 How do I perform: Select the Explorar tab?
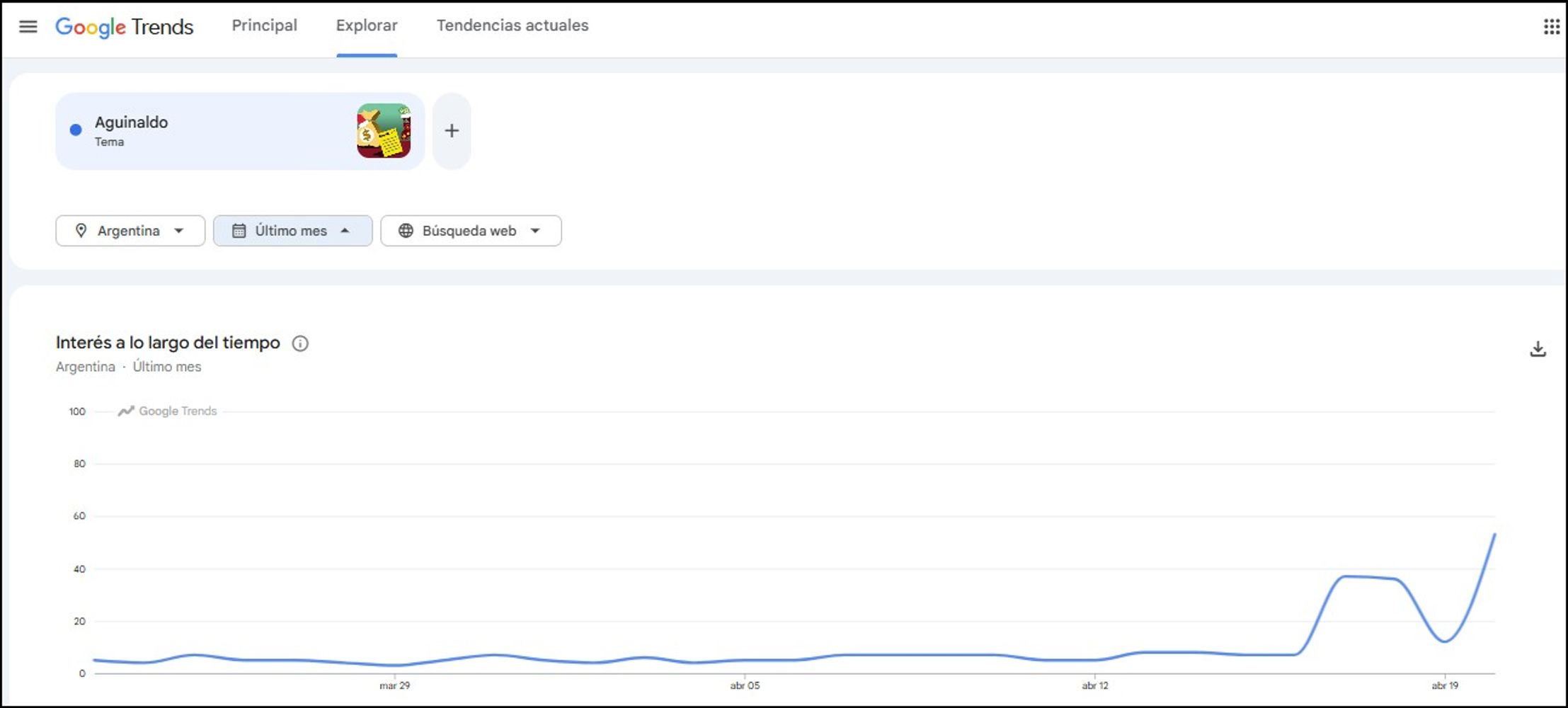[367, 25]
